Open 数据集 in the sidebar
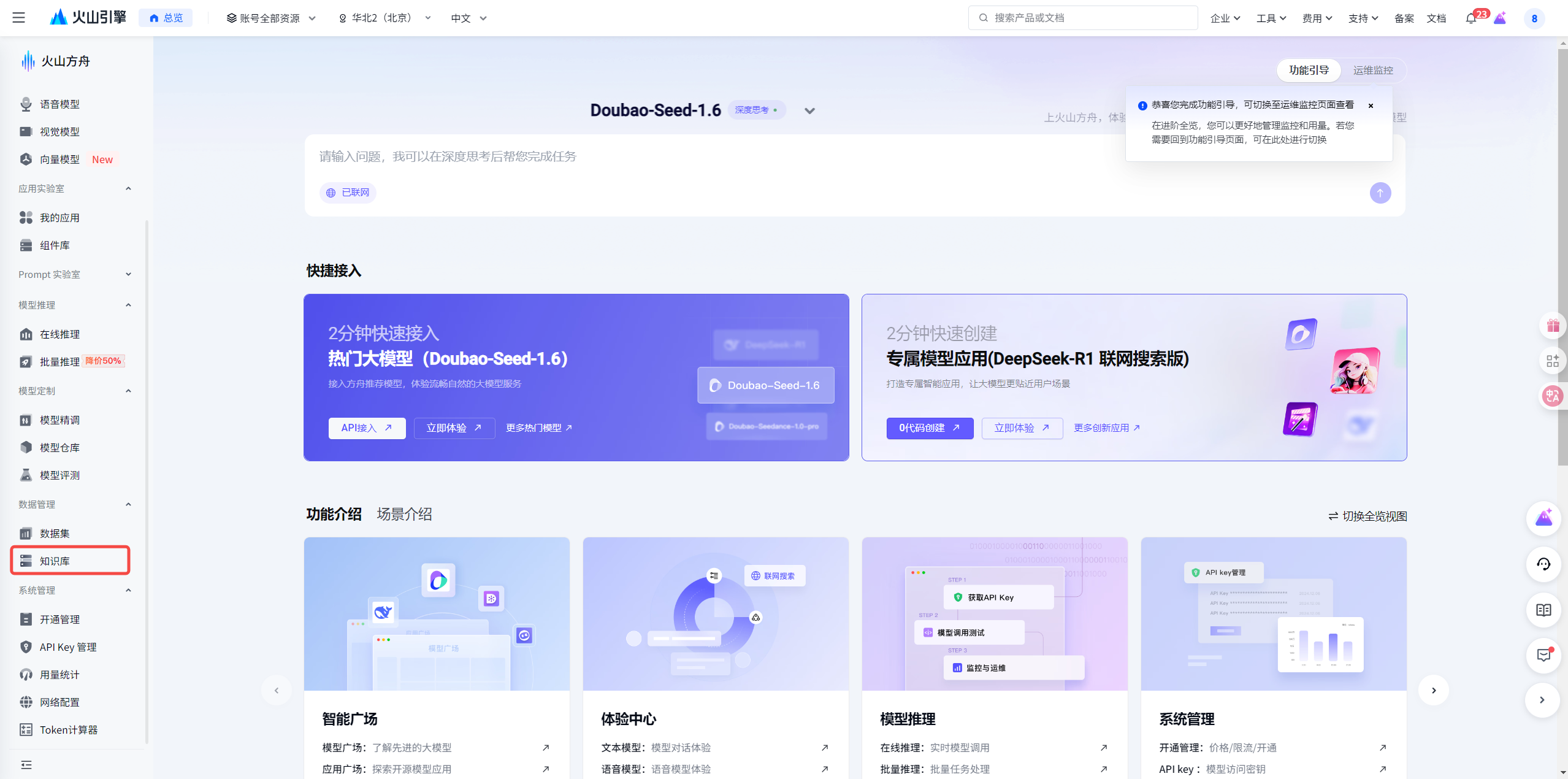The image size is (1568, 779). click(x=55, y=534)
